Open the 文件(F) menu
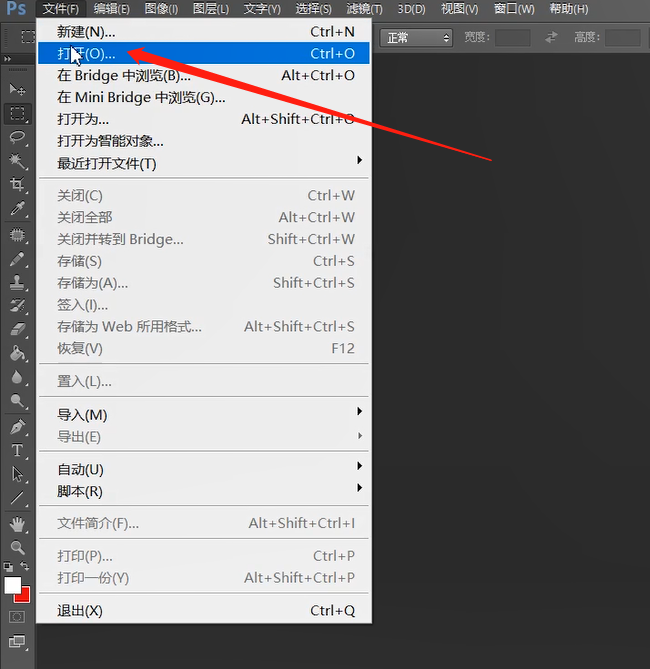Viewport: 650px width, 669px height. [61, 9]
